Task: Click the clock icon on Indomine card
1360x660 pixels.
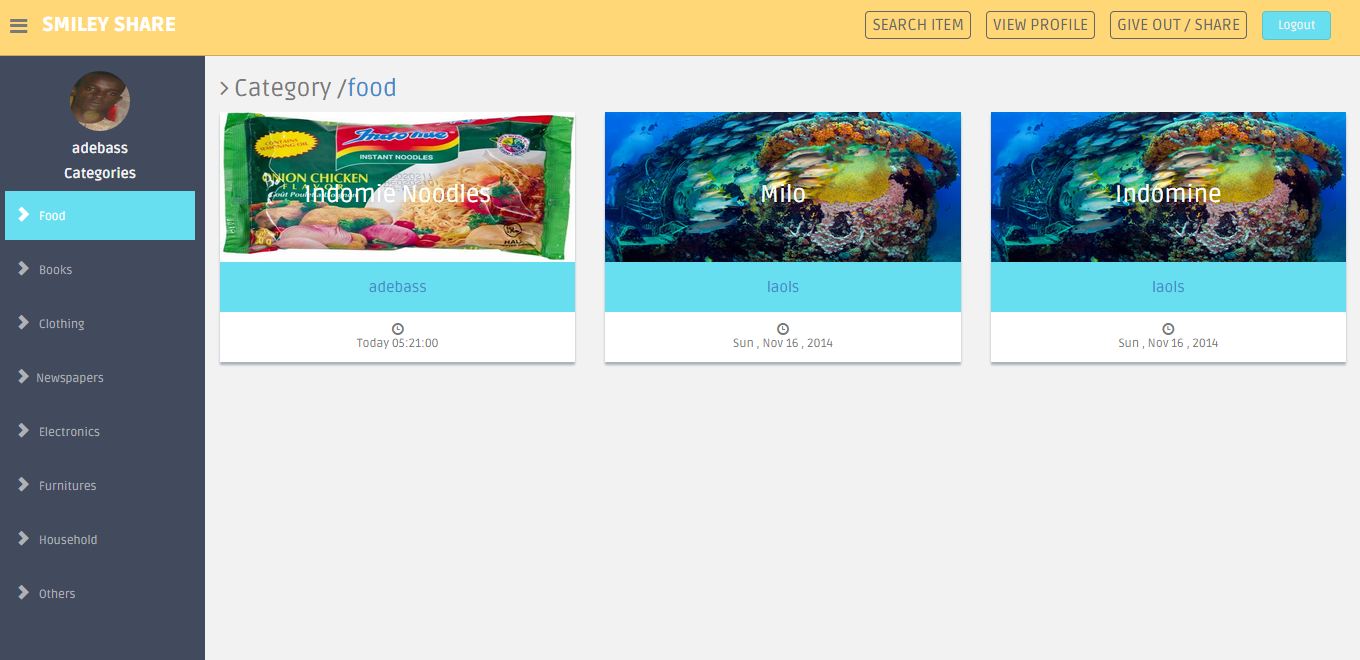Action: point(1168,329)
